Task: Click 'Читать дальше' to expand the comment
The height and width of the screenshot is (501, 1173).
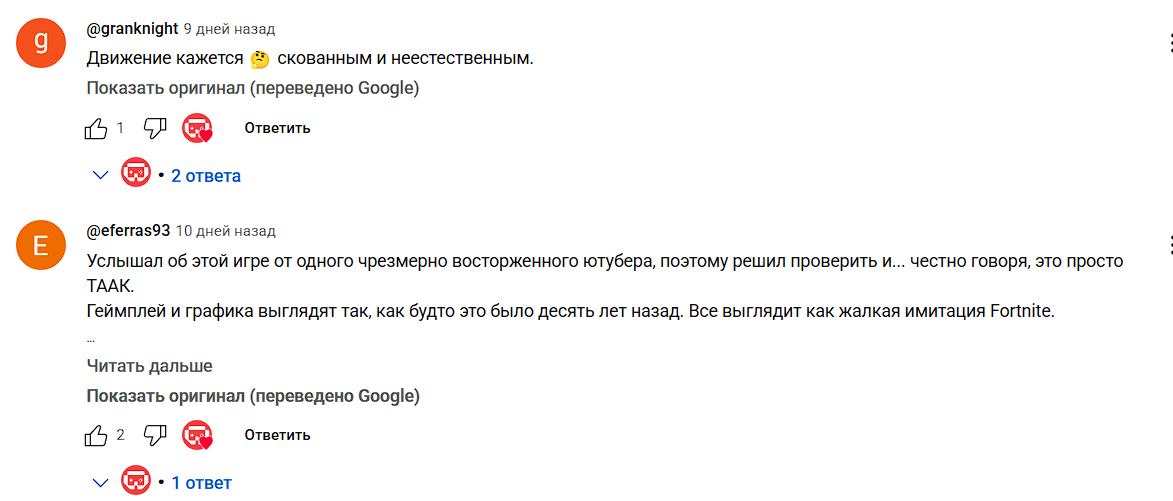Action: tap(150, 366)
